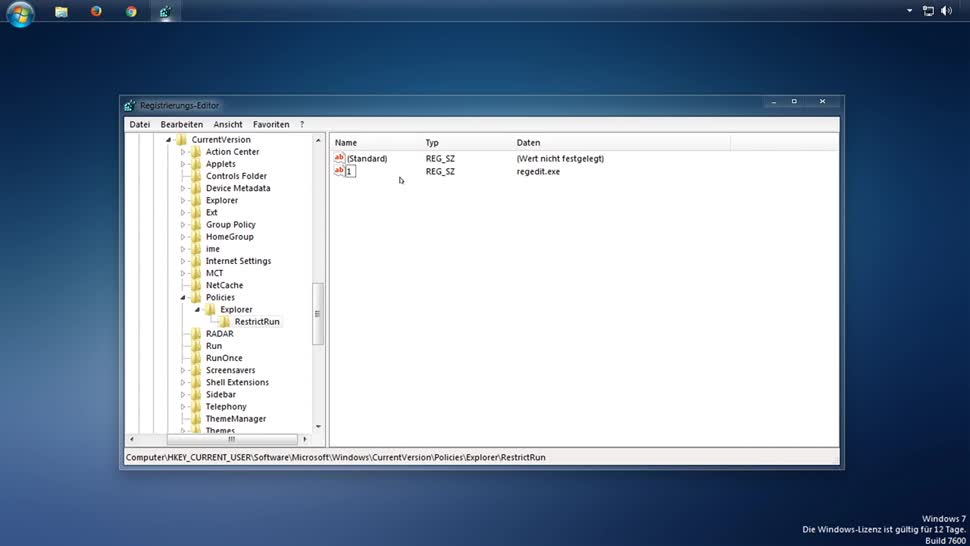Select the Registry Editor taskbar icon
Screen dimensions: 970x546
coord(165,11)
